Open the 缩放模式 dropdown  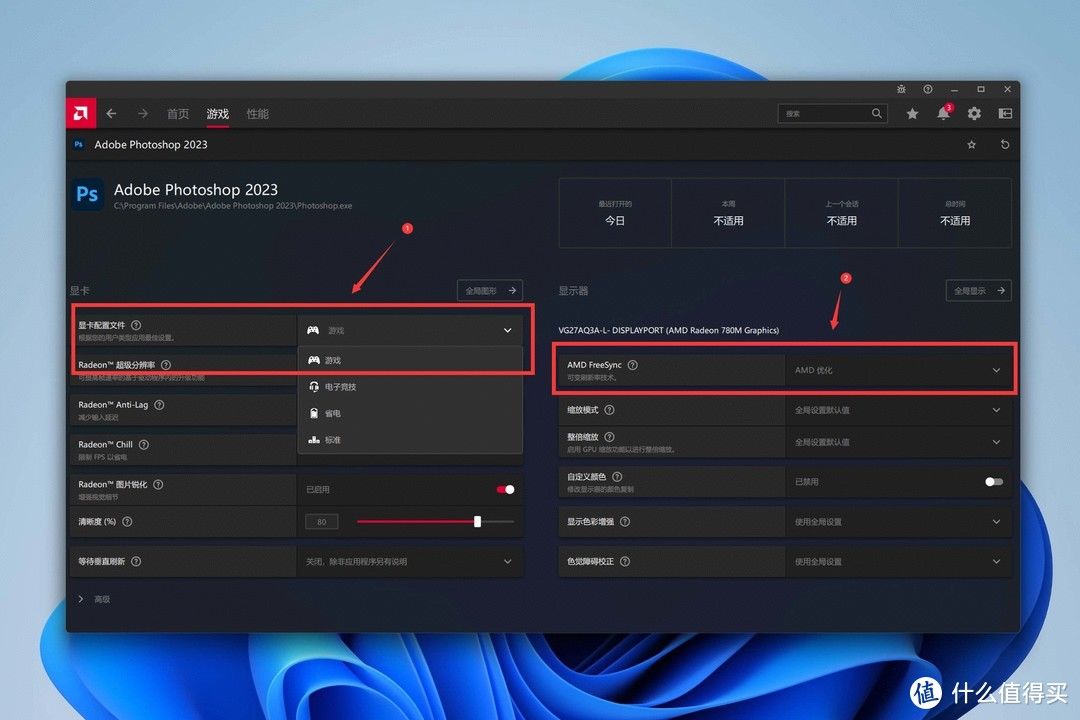[898, 410]
